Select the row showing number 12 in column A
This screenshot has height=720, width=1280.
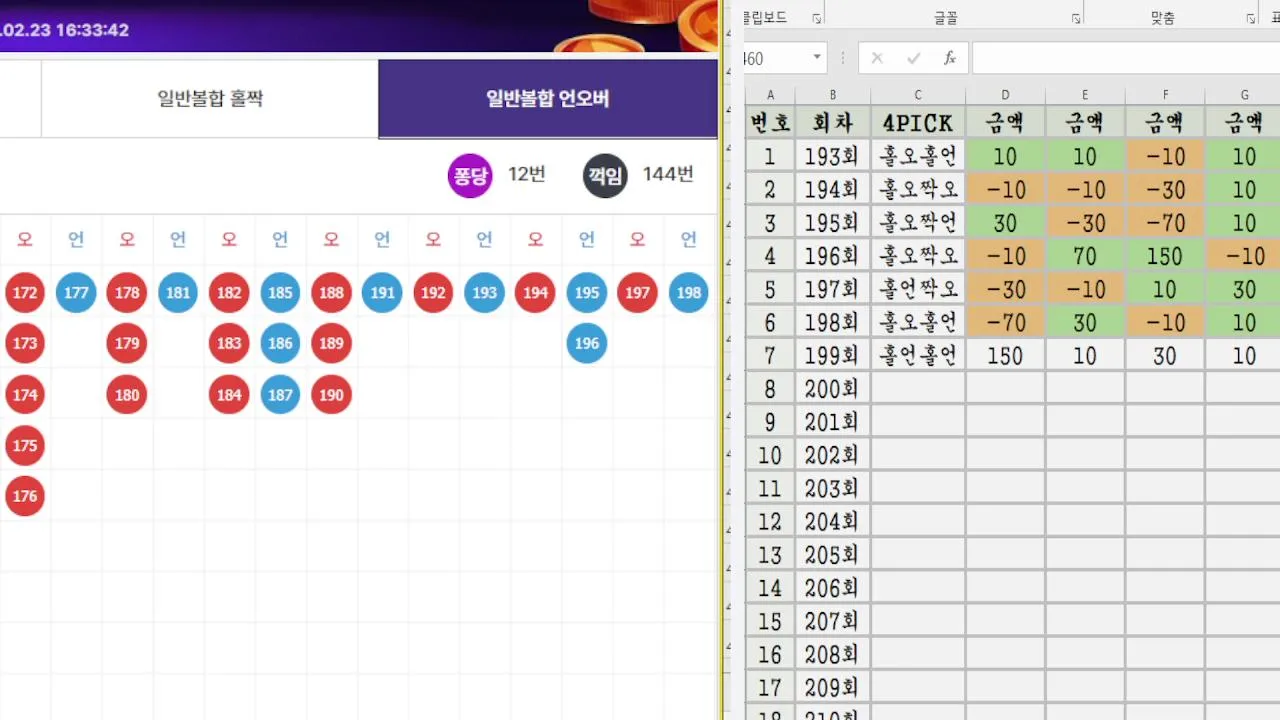pos(770,522)
